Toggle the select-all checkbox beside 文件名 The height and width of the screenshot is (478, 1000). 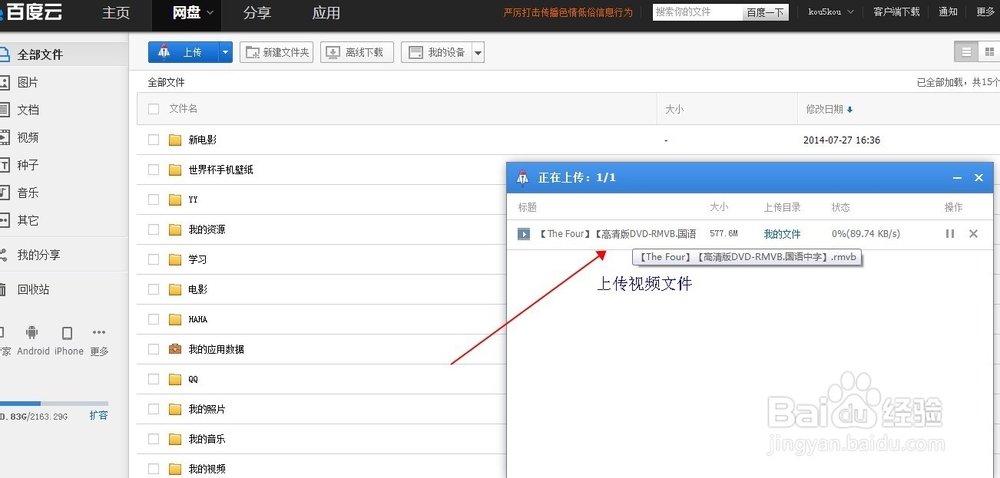[153, 109]
